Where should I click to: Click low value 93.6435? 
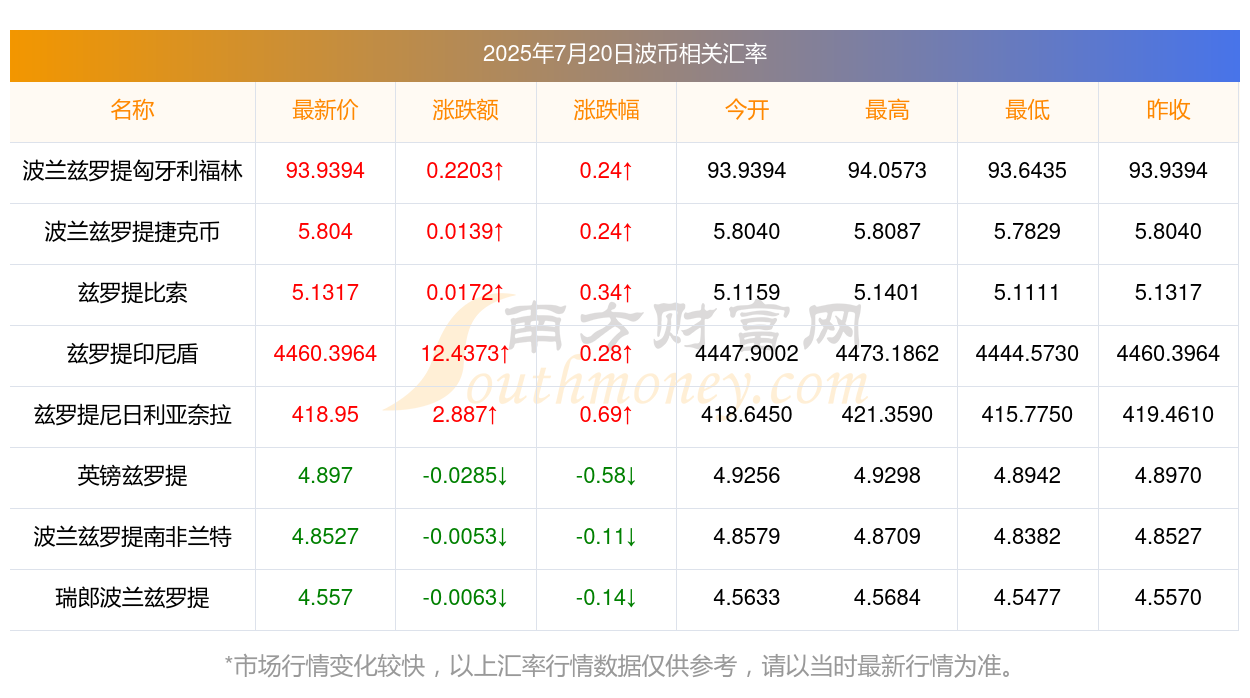(1028, 171)
